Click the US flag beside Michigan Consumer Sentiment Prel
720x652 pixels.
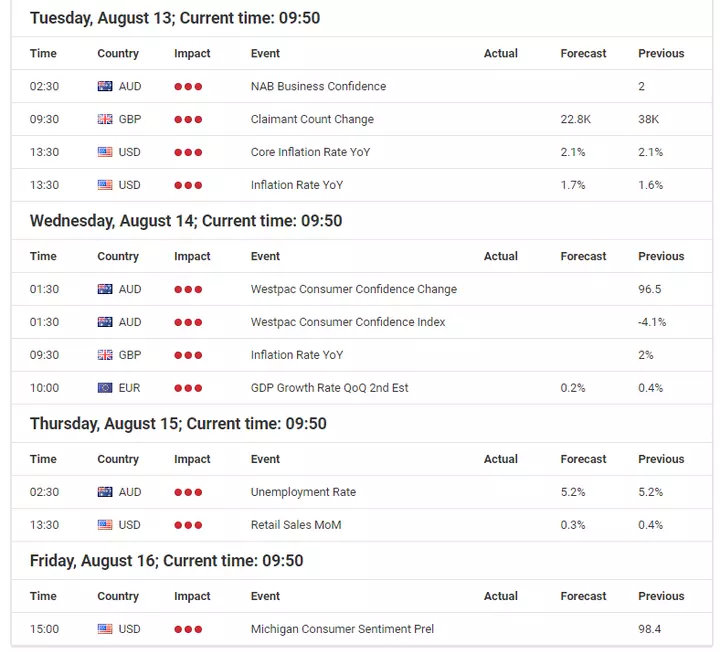pos(105,629)
